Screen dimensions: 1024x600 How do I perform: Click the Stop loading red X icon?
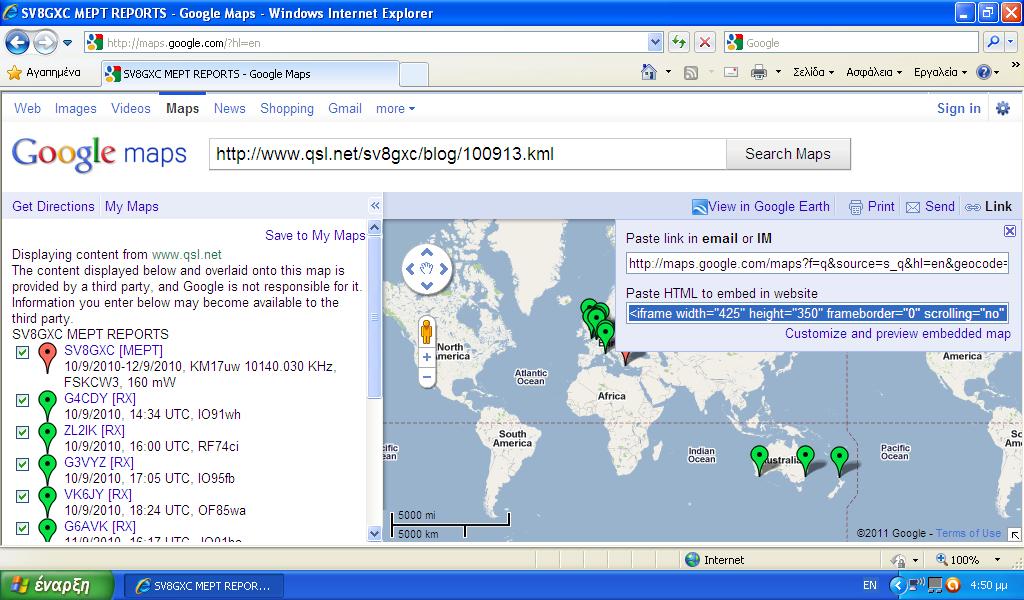(x=705, y=43)
